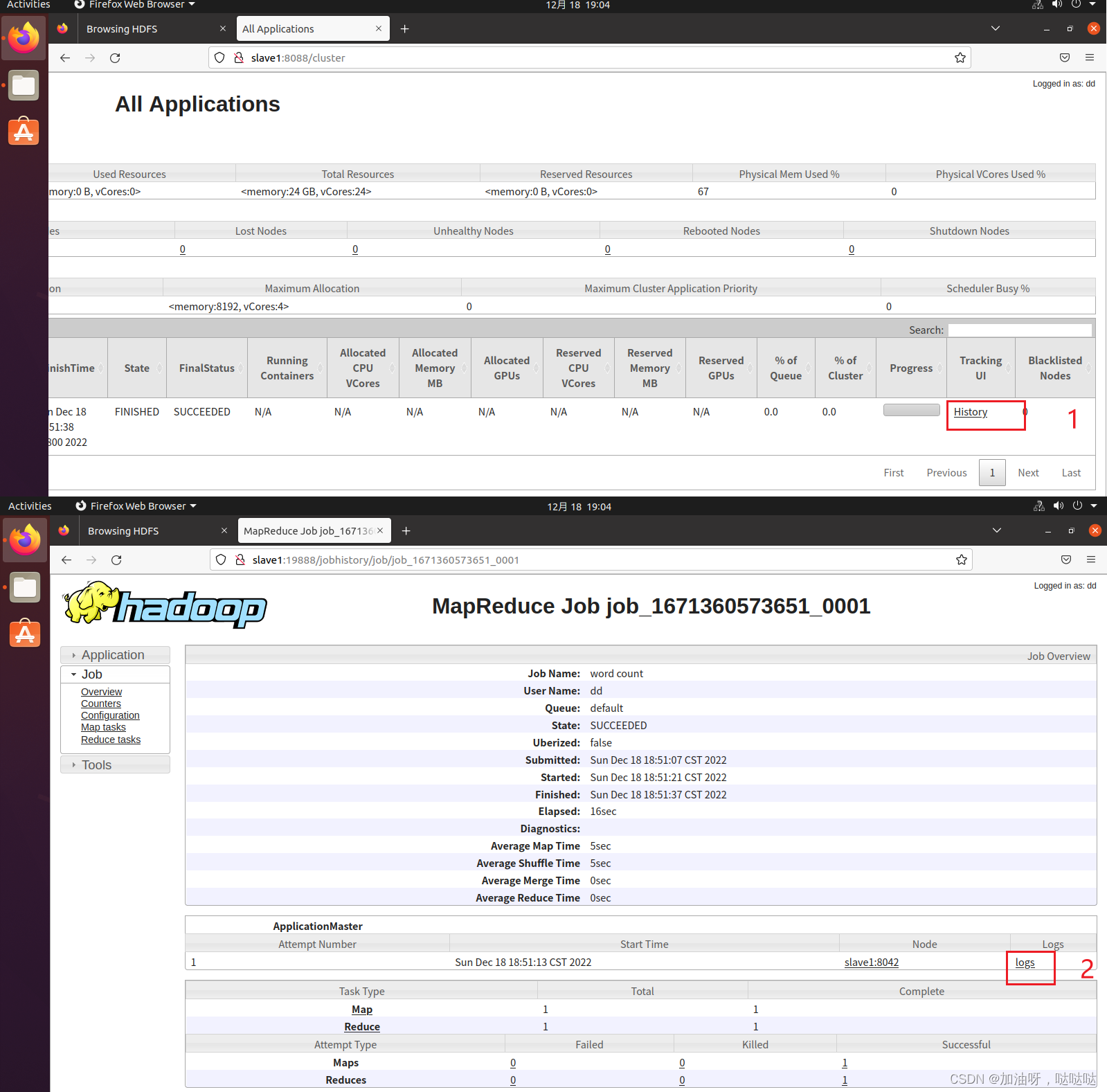Open Files dock icon in bottom window

click(26, 587)
